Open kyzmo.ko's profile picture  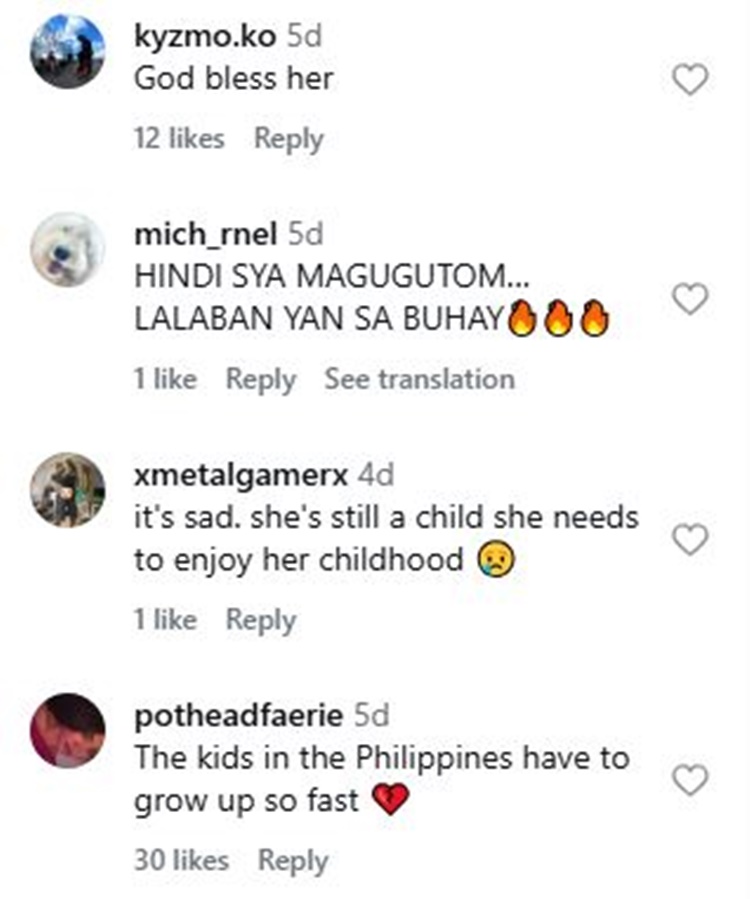click(68, 52)
